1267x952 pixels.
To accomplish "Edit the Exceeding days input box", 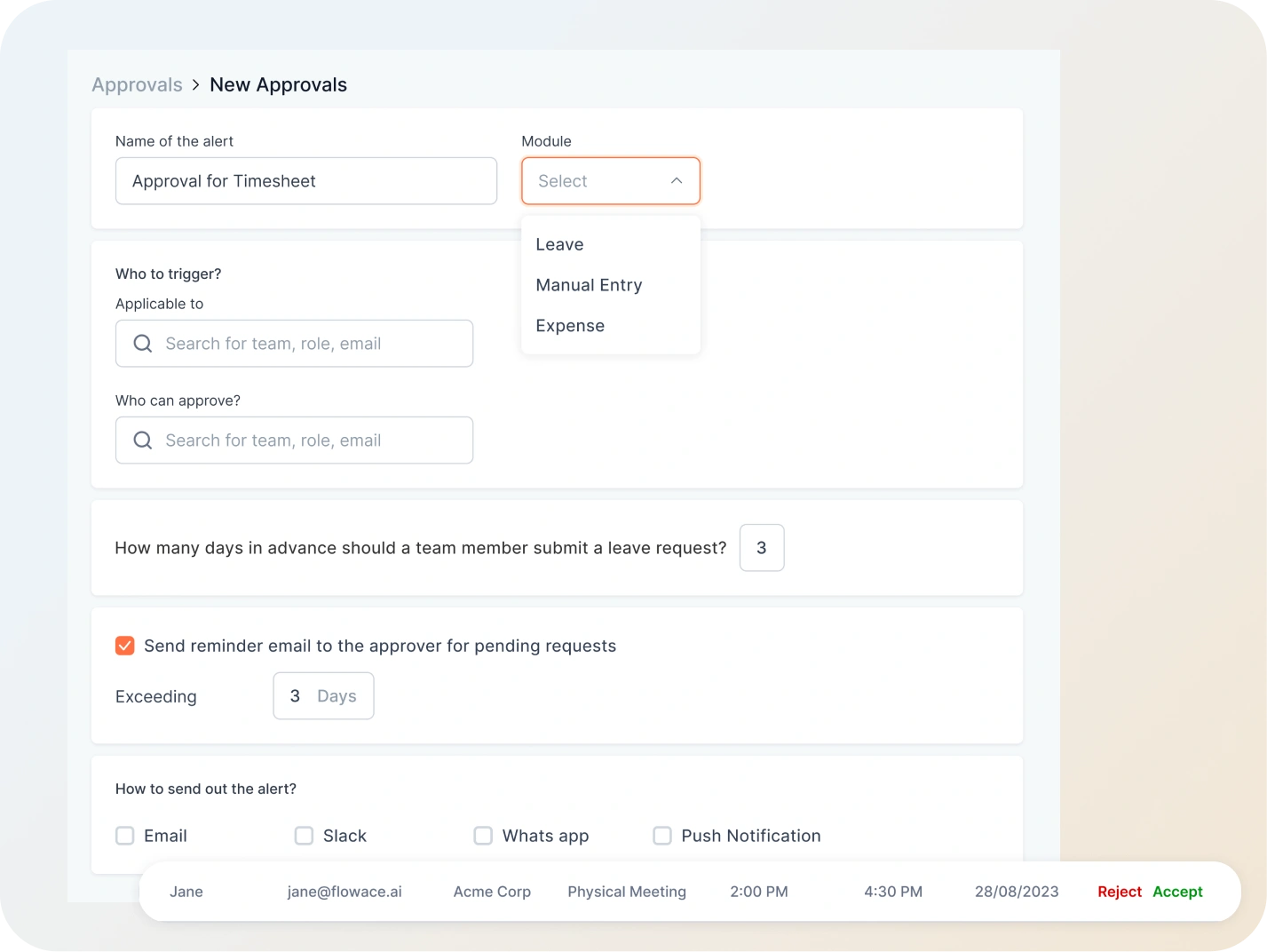I will click(323, 696).
